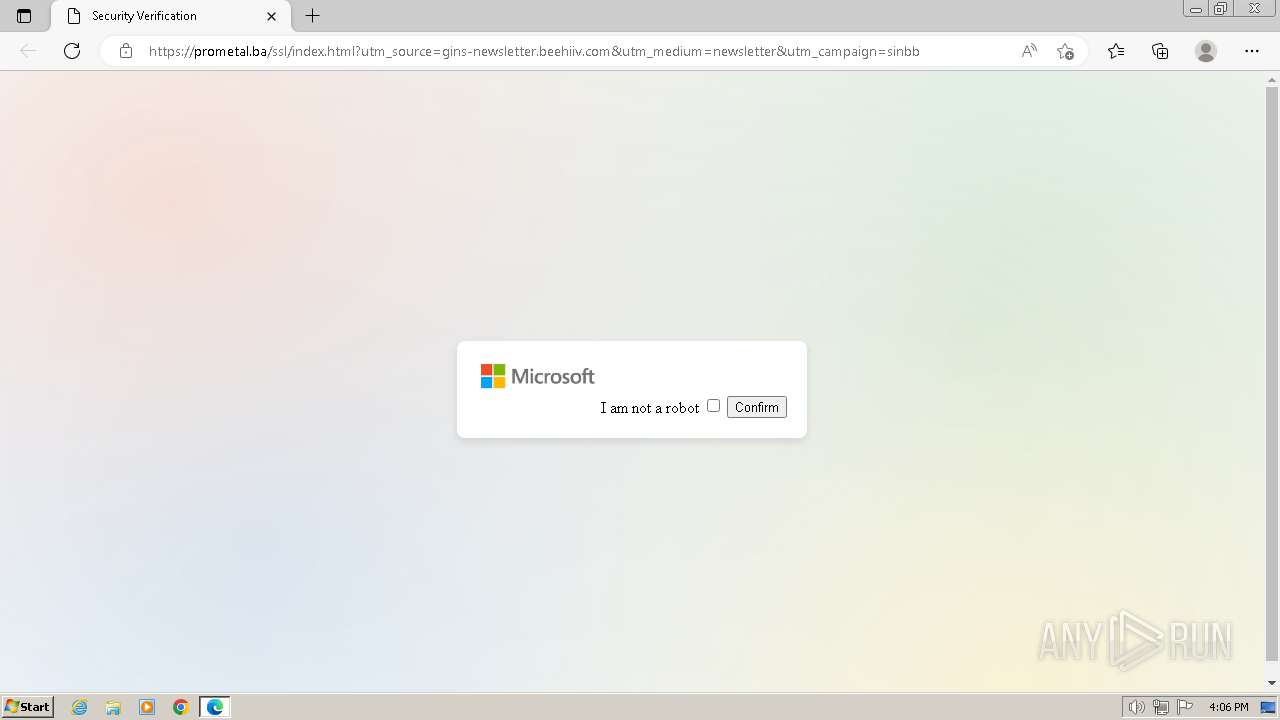The width and height of the screenshot is (1280, 720).
Task: Open a new tab with plus icon
Action: click(x=313, y=16)
